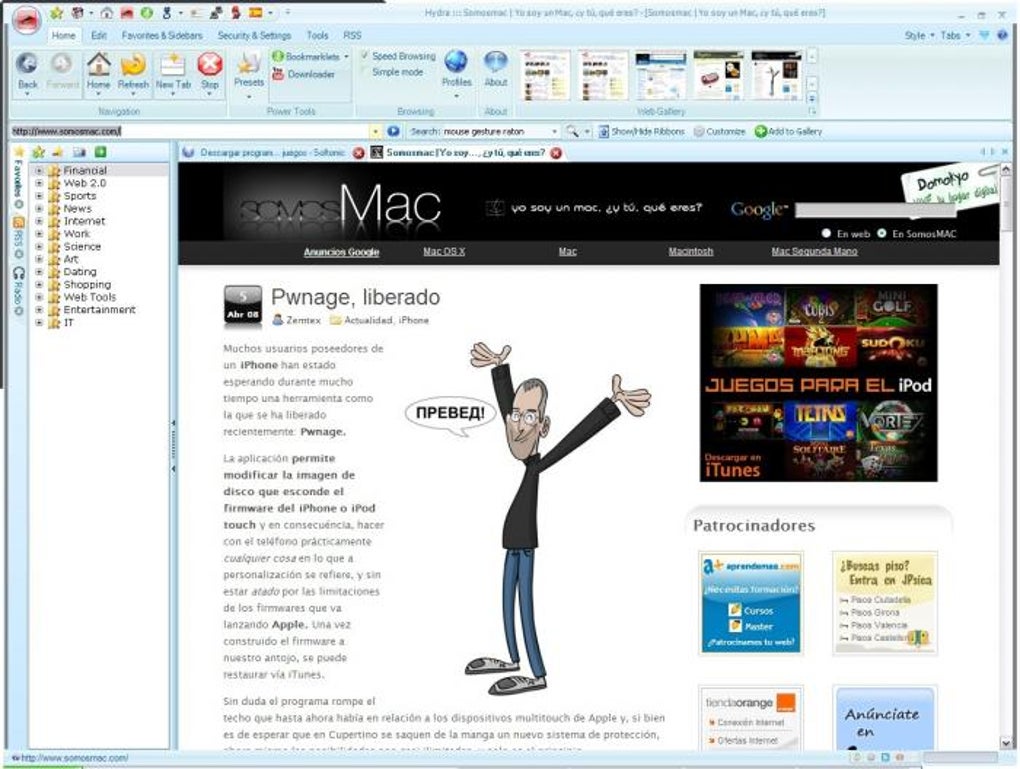Viewport: 1020px width, 769px height.
Task: Open the Profiles globe icon
Action: pyautogui.click(x=456, y=62)
